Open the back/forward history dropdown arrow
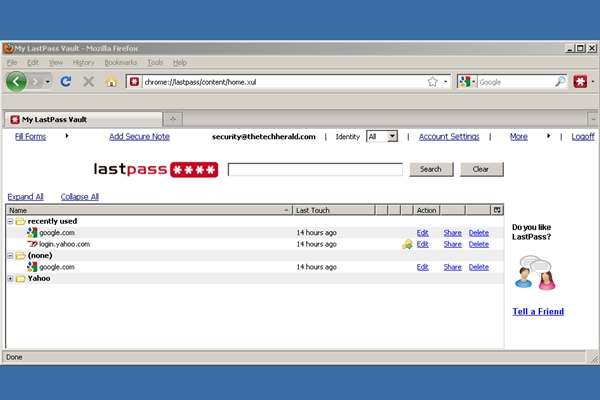 (x=47, y=82)
